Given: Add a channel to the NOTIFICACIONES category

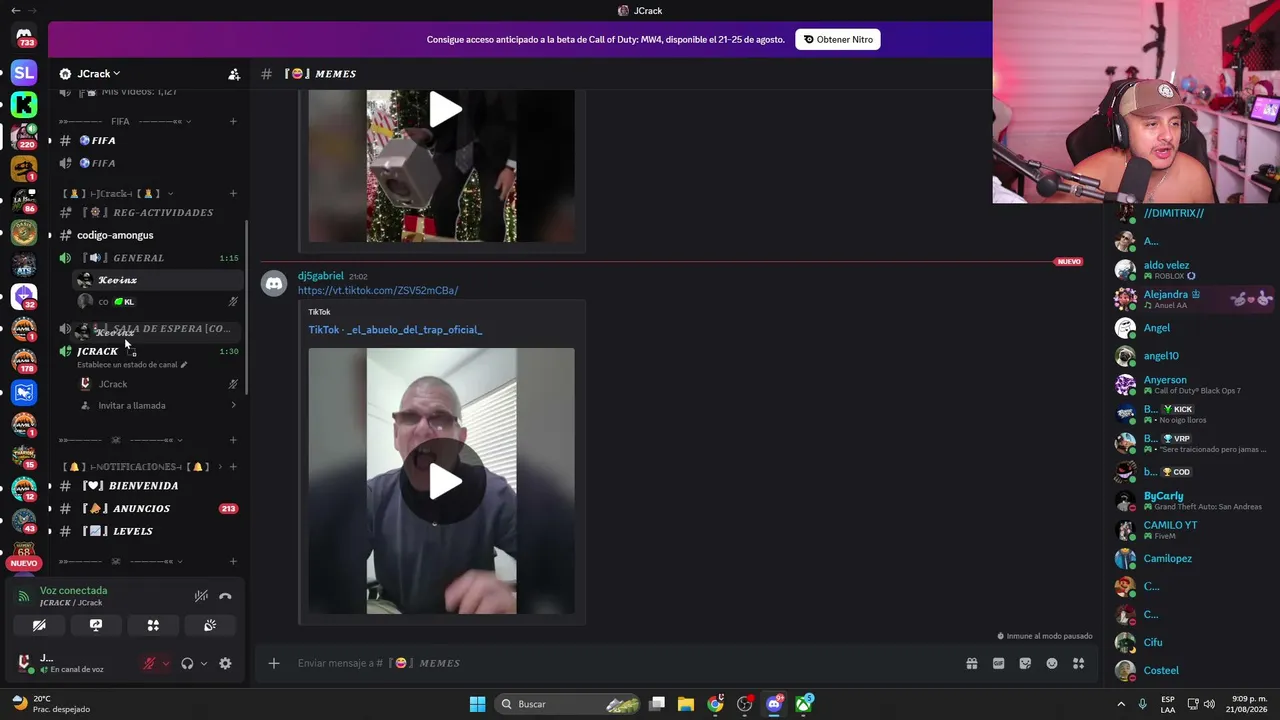Looking at the screenshot, I should (x=233, y=467).
